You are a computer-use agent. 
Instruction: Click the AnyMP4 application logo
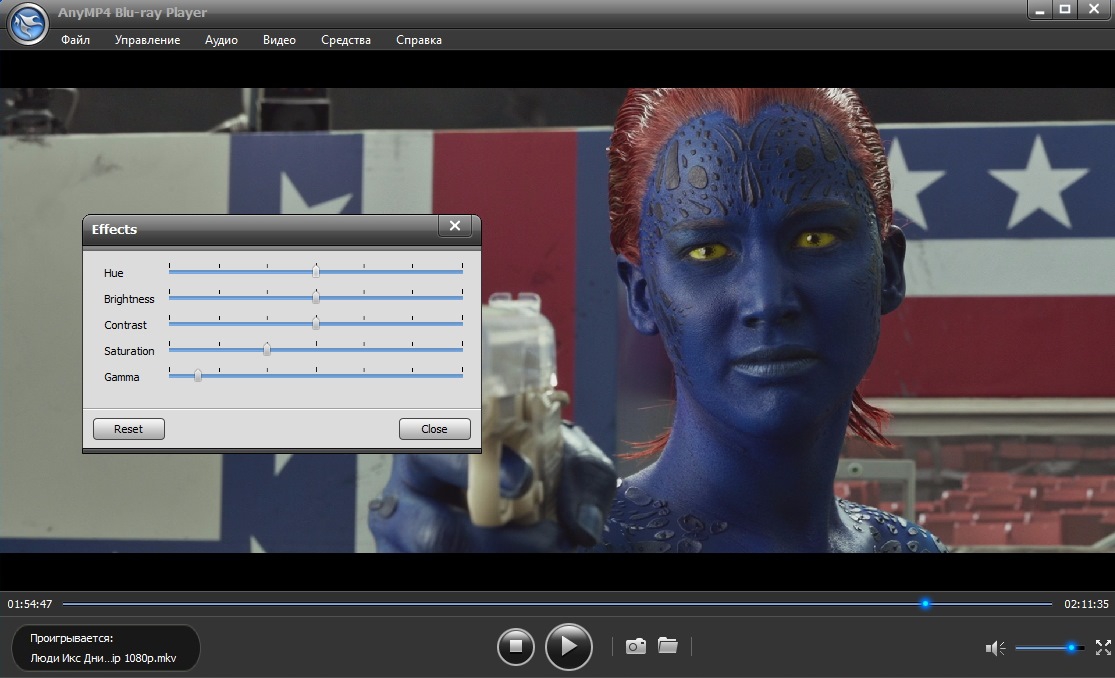pyautogui.click(x=28, y=23)
